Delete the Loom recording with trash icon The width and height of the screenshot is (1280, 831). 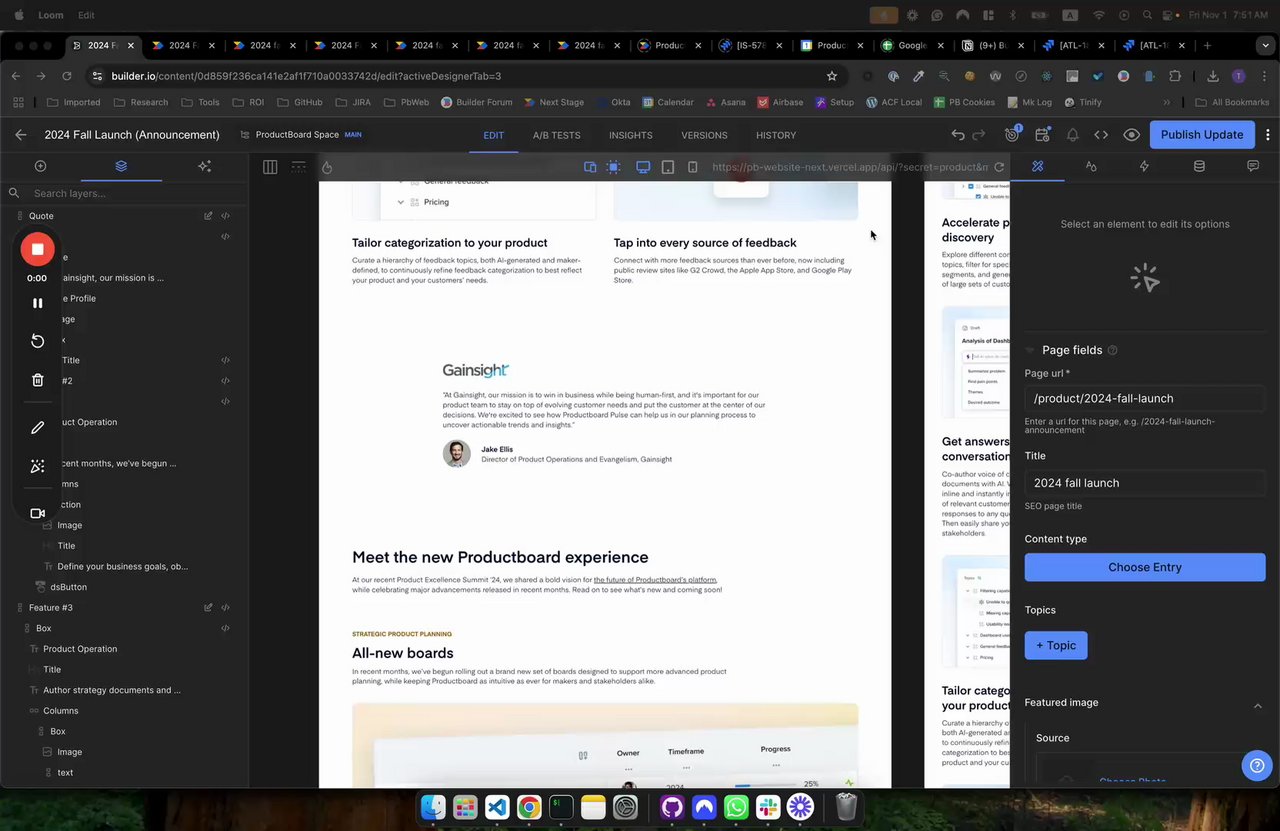click(x=37, y=380)
